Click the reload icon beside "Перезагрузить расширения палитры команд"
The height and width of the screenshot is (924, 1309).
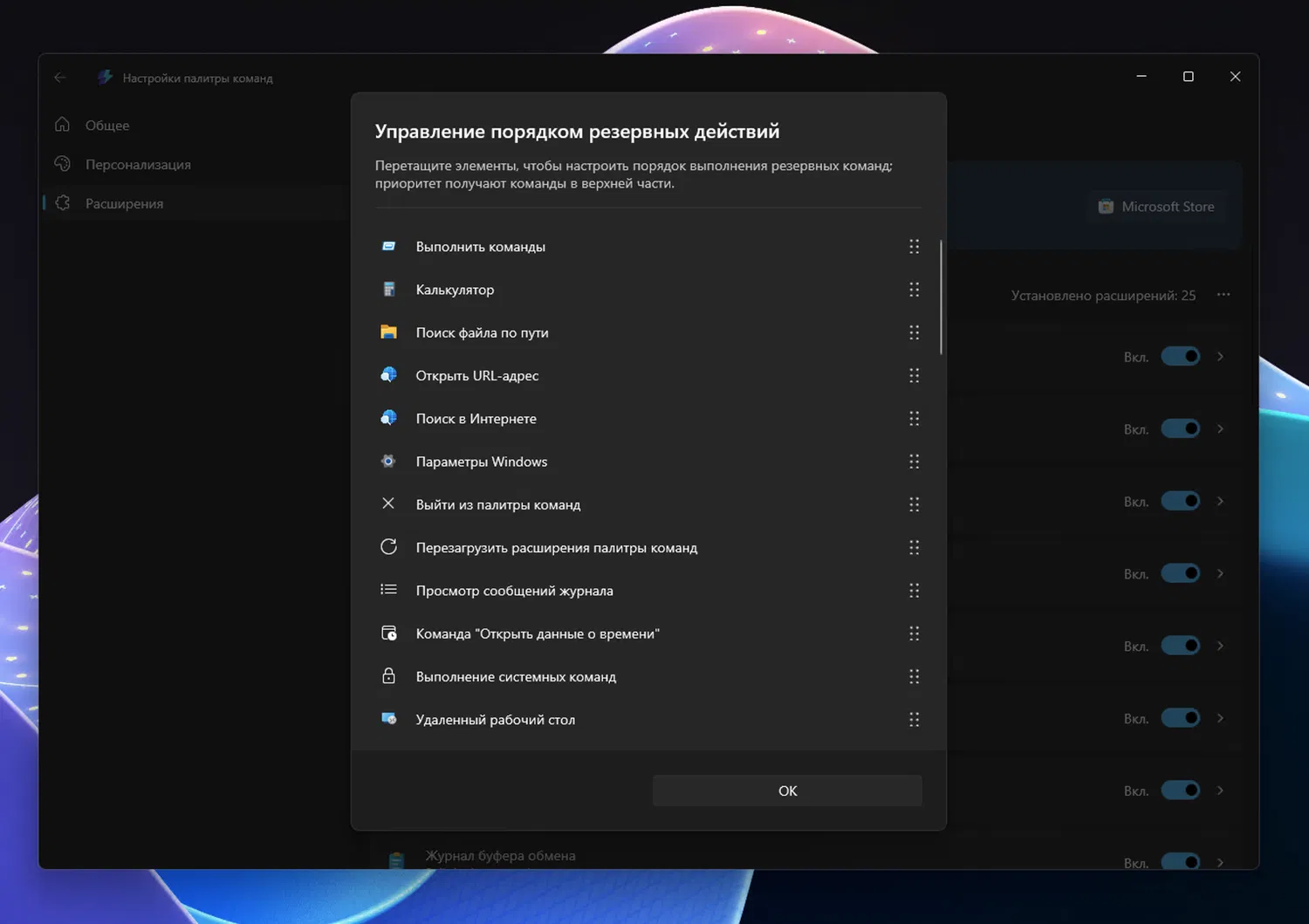(388, 547)
